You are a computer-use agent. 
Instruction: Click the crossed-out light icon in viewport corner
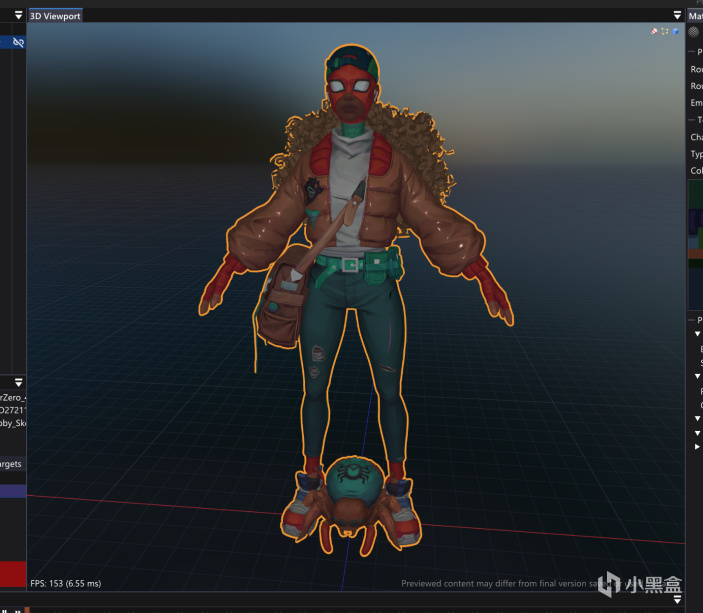coord(654,31)
